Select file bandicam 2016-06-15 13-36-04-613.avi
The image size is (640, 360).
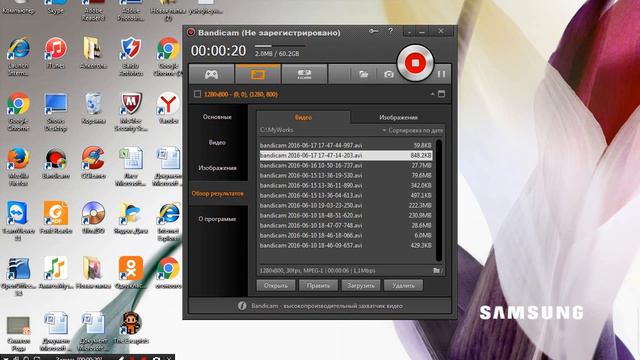coord(346,195)
